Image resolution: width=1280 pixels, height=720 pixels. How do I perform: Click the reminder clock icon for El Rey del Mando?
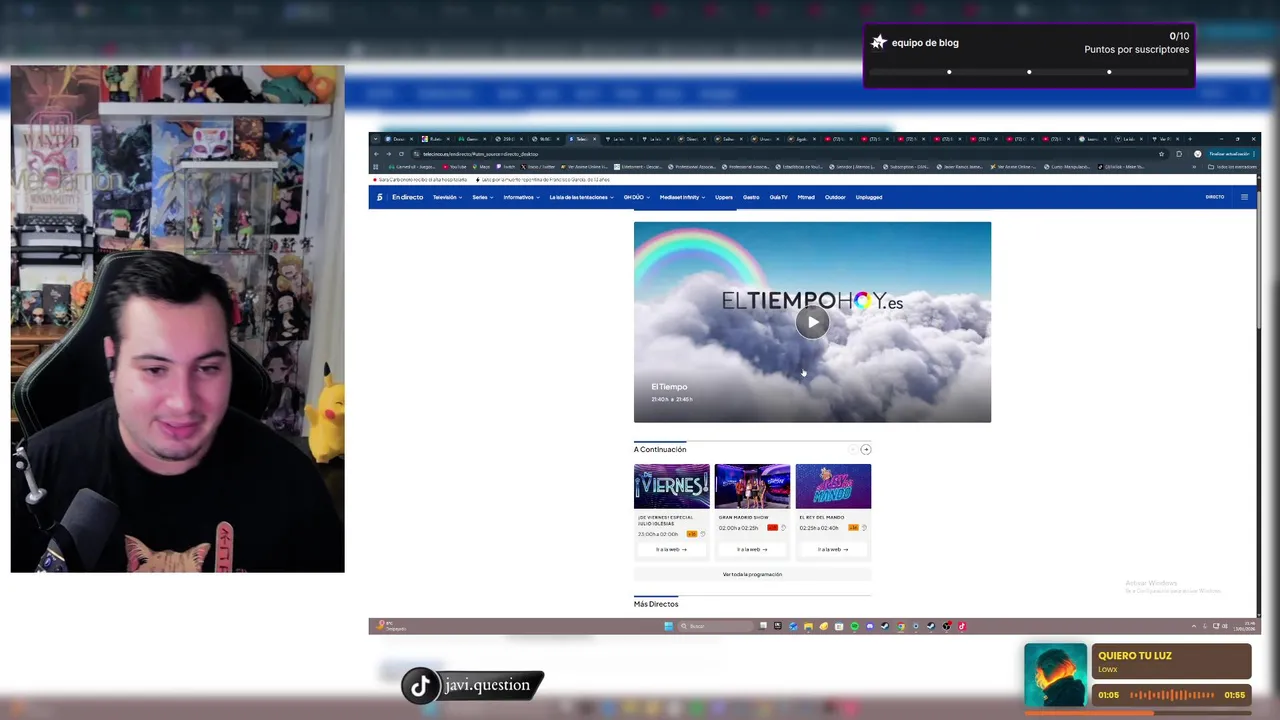[x=864, y=528]
